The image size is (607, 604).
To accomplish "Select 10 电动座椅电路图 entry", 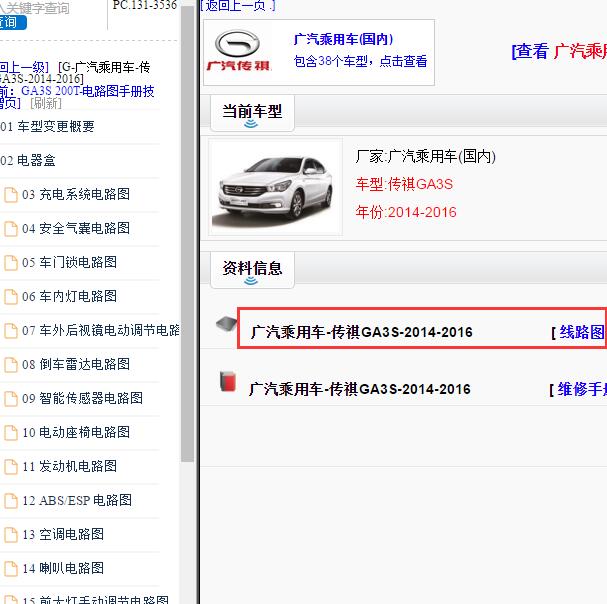I will [76, 432].
